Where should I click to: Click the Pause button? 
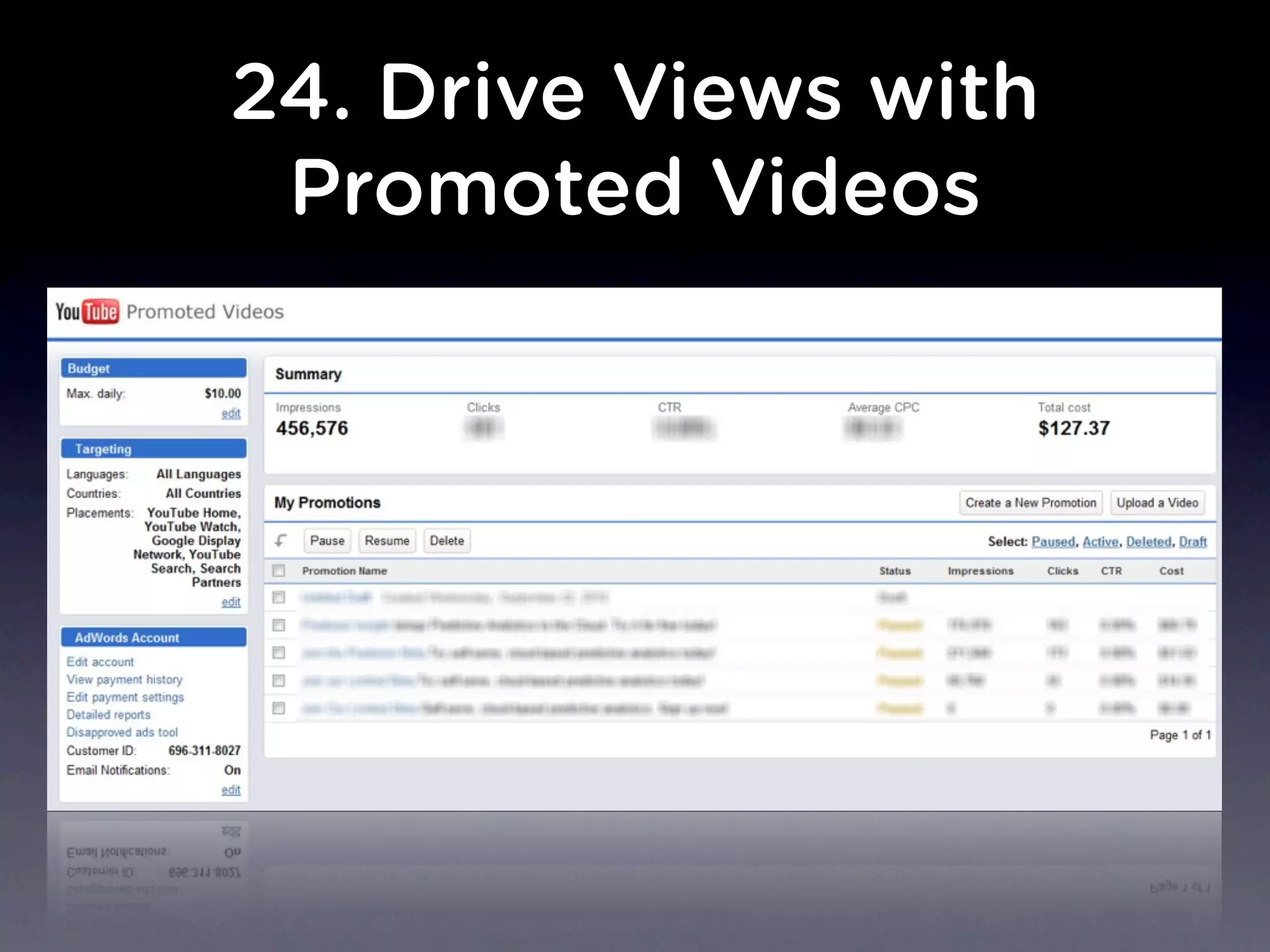(327, 540)
